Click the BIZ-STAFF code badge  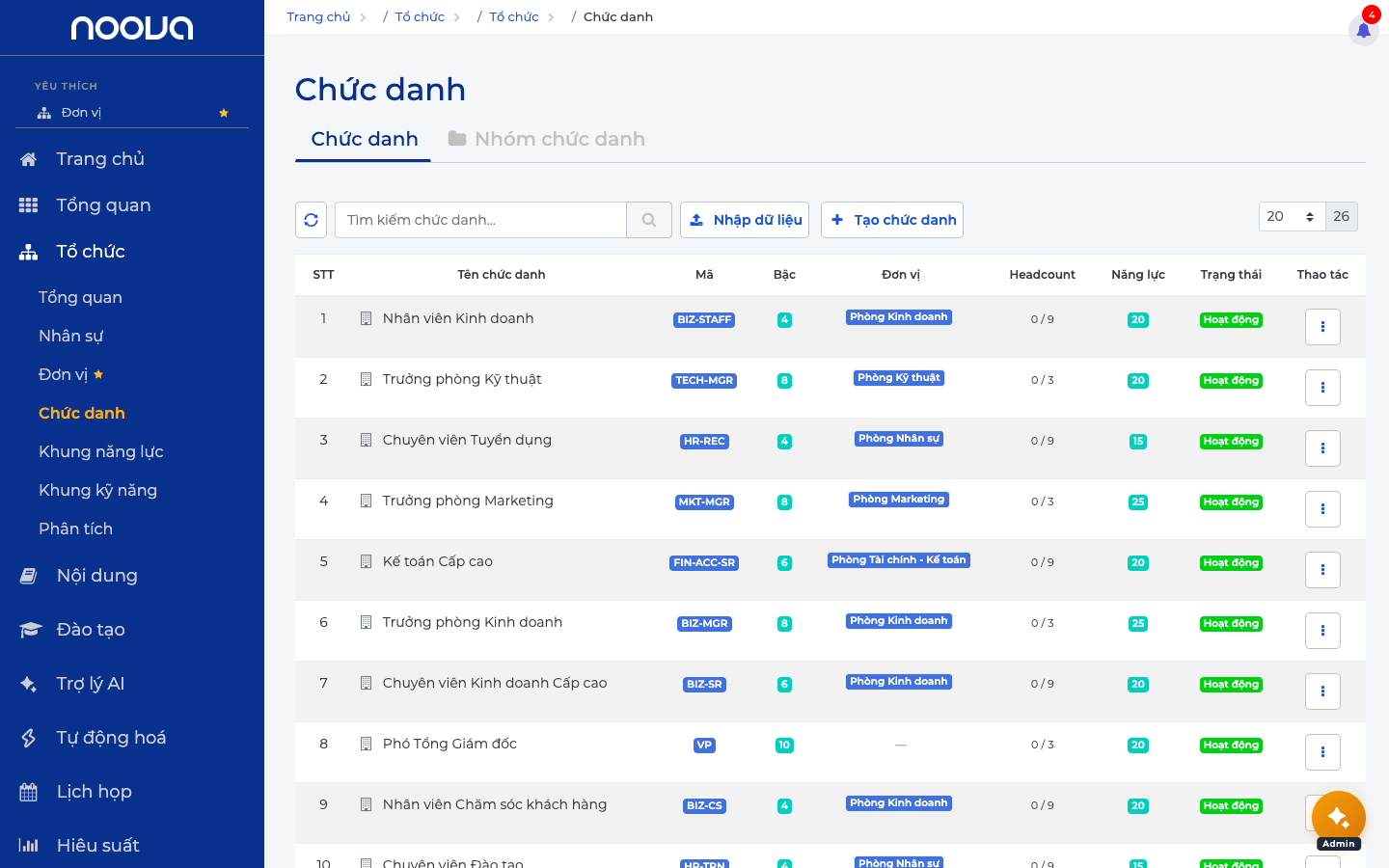coord(704,320)
